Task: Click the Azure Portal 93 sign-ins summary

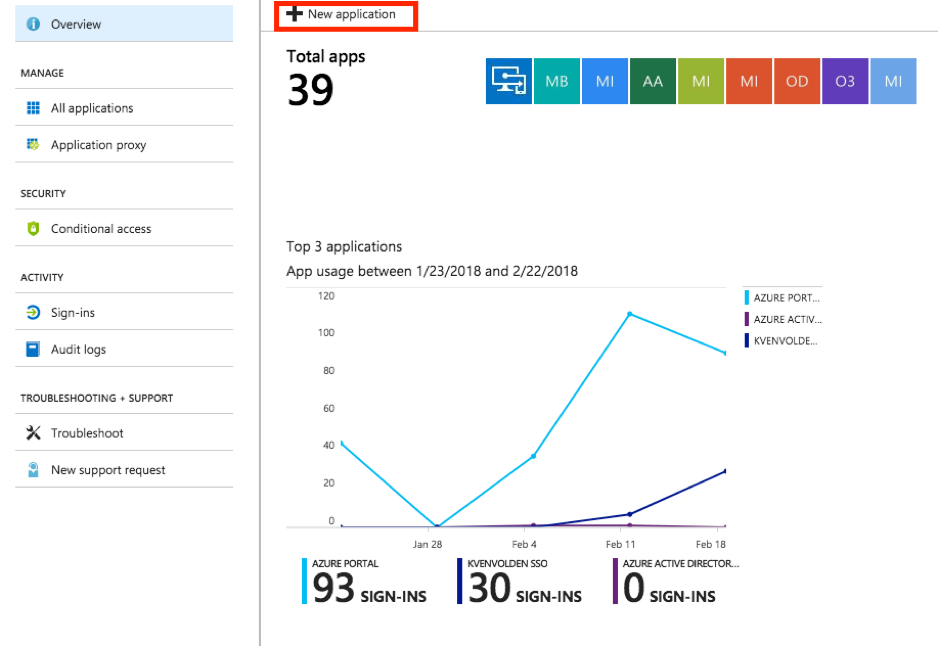Action: coord(364,581)
